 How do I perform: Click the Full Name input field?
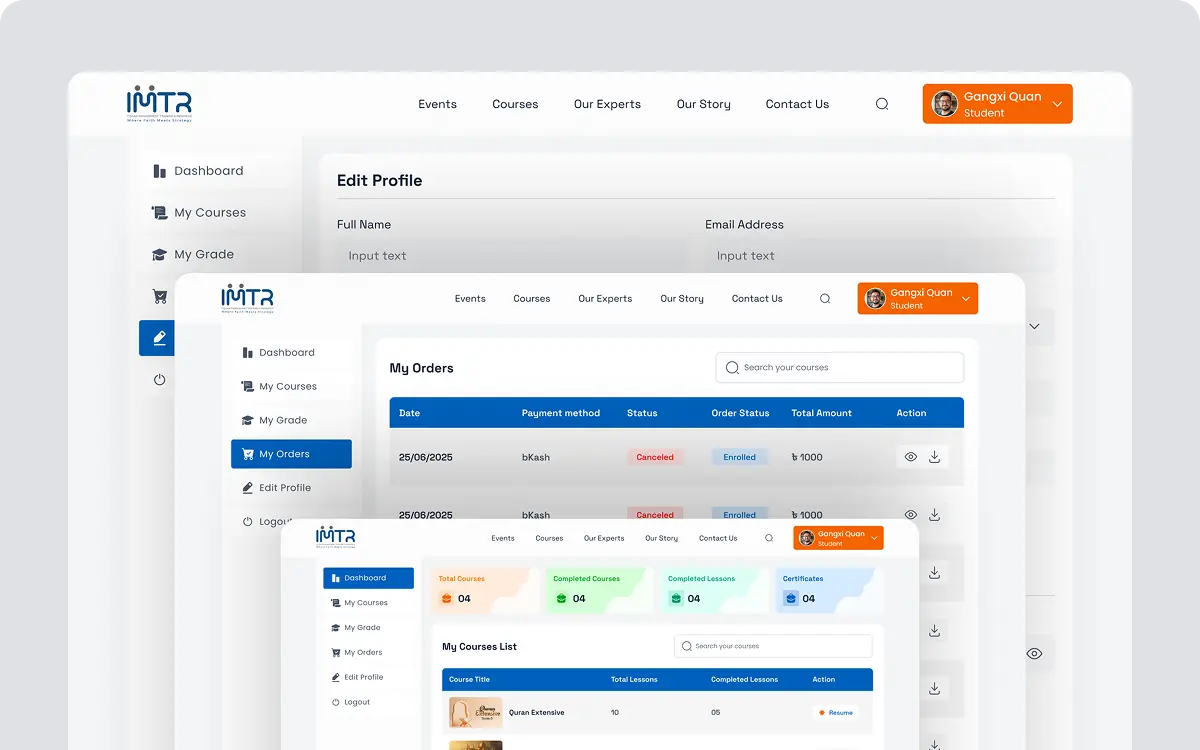(x=512, y=256)
